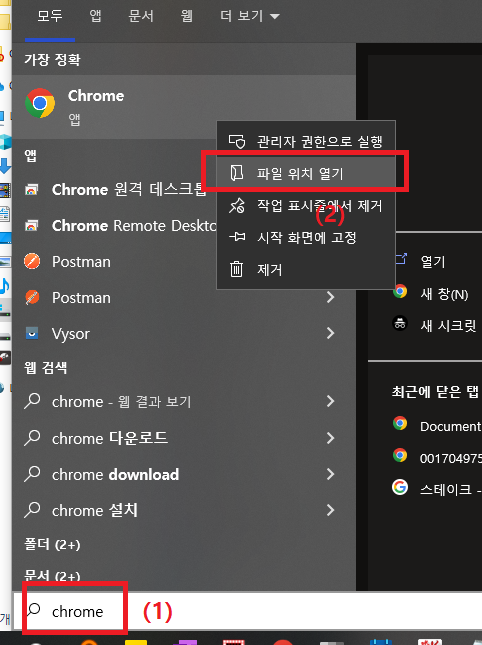Click the run-as-admin shield icon
The width and height of the screenshot is (482, 645).
click(x=237, y=141)
